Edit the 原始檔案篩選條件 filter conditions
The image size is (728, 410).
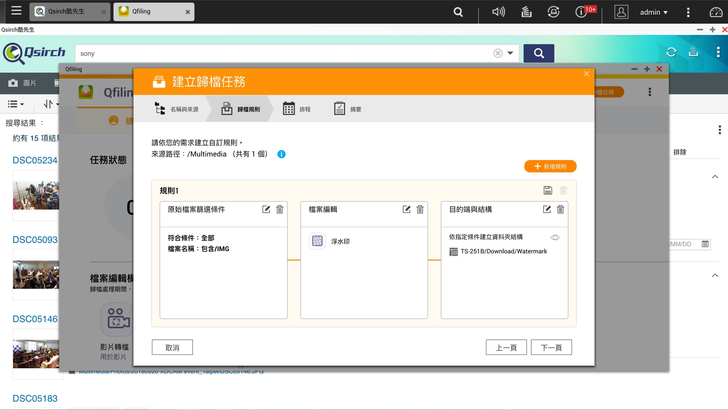pos(266,209)
